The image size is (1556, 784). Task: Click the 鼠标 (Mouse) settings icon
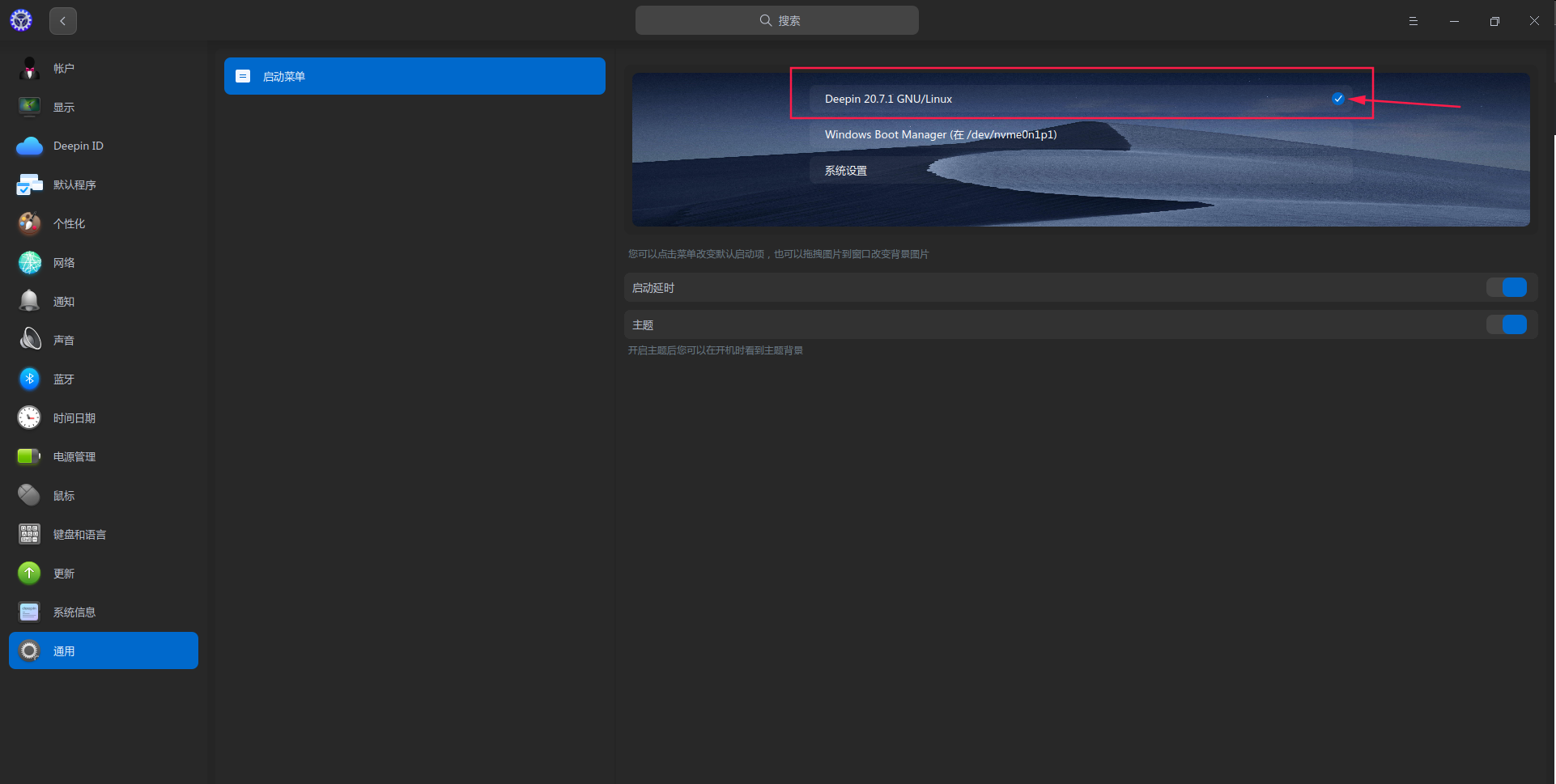(x=29, y=494)
